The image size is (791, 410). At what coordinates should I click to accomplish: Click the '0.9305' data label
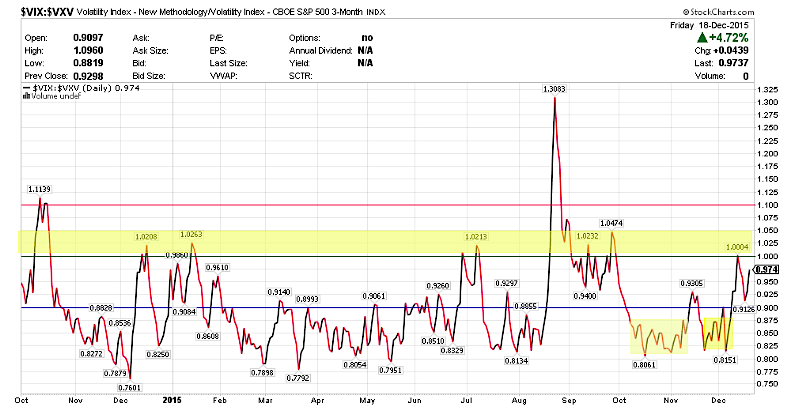[691, 283]
